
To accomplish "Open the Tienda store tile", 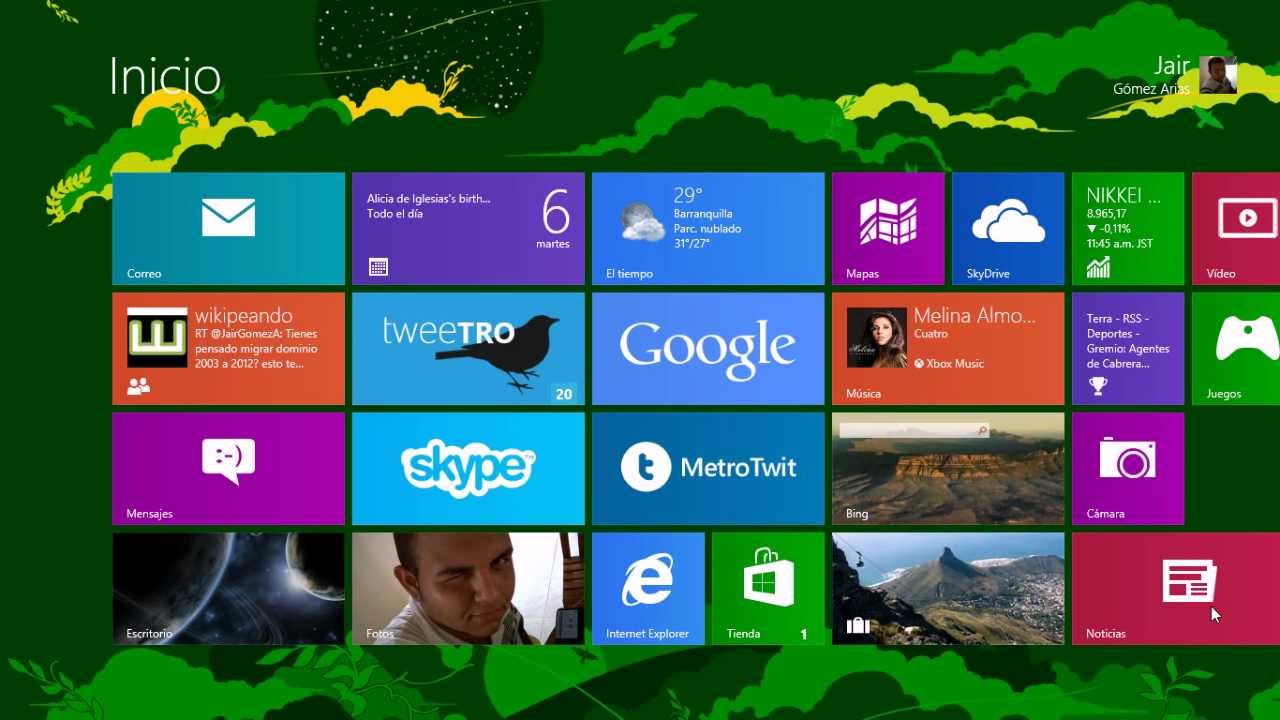I will 768,589.
